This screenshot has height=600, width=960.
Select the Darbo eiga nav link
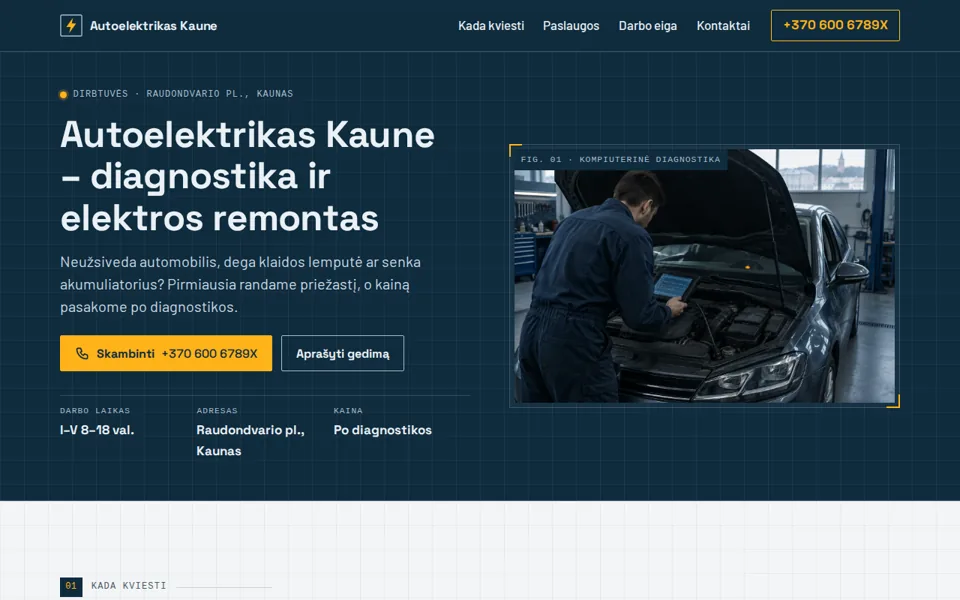(x=648, y=26)
